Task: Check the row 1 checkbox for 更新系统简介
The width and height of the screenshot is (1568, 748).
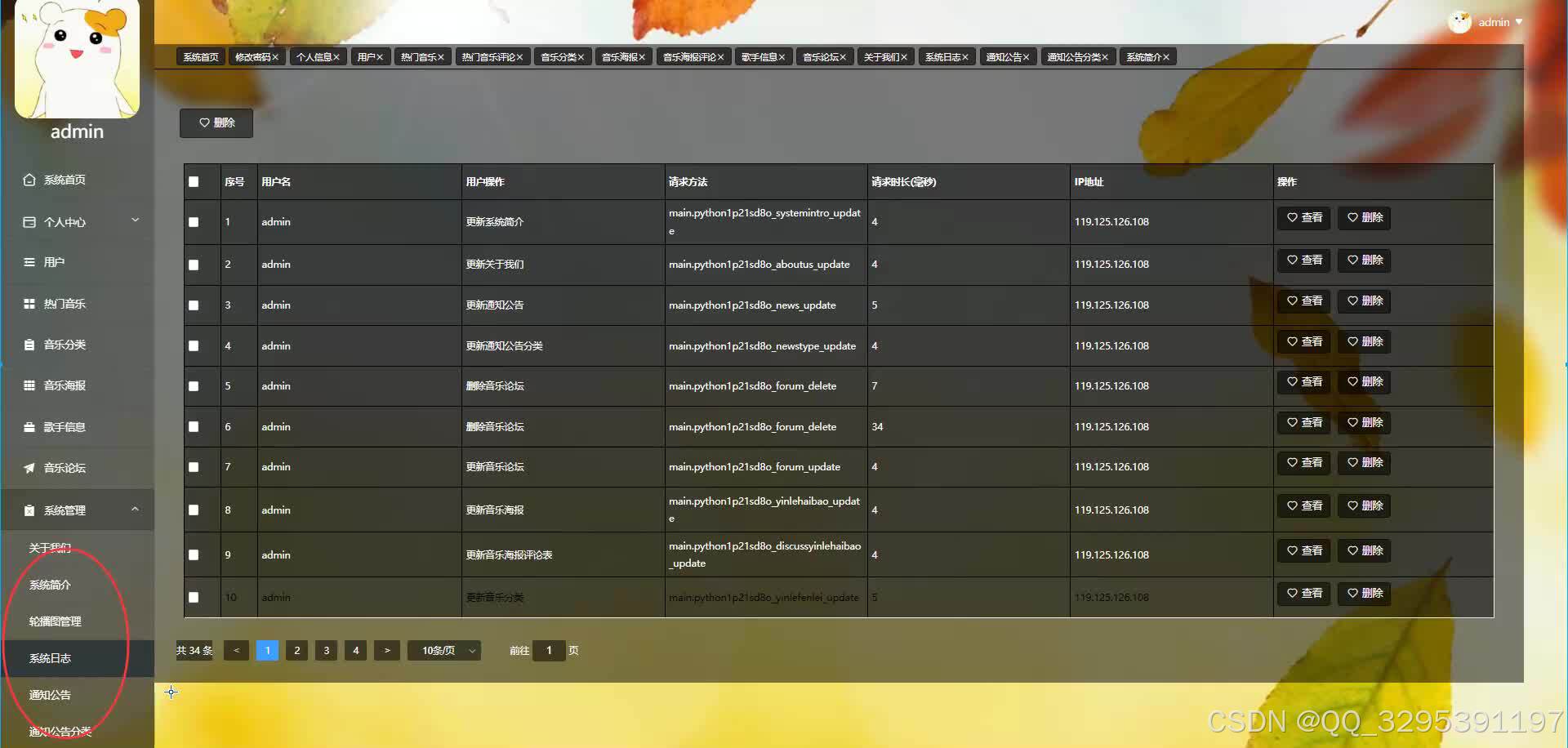Action: click(x=194, y=222)
